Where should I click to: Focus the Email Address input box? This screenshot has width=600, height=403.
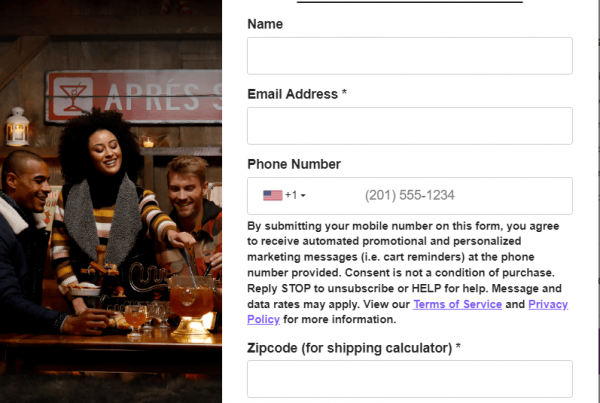click(410, 126)
